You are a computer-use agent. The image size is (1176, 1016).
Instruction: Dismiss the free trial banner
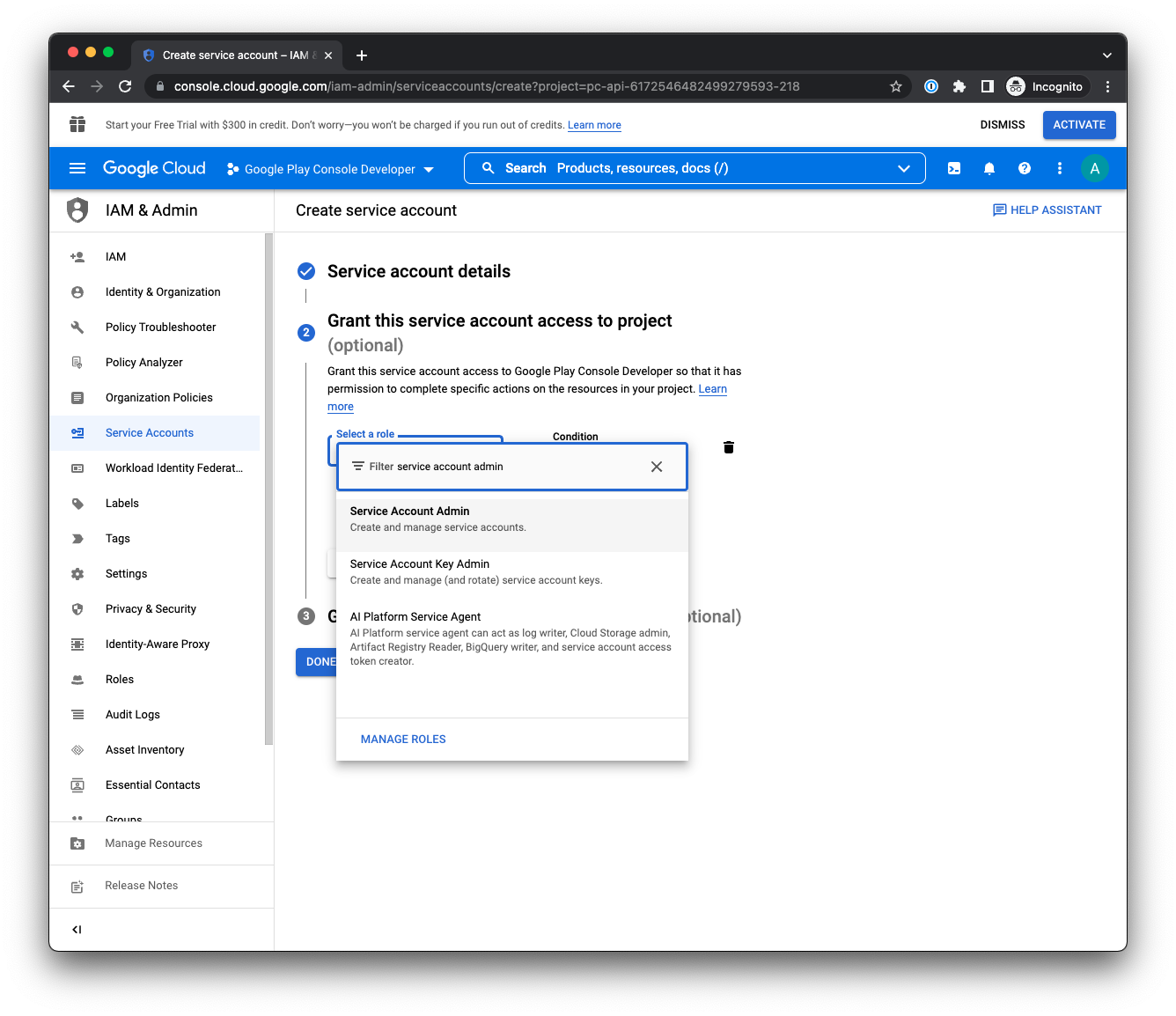pyautogui.click(x=1003, y=125)
